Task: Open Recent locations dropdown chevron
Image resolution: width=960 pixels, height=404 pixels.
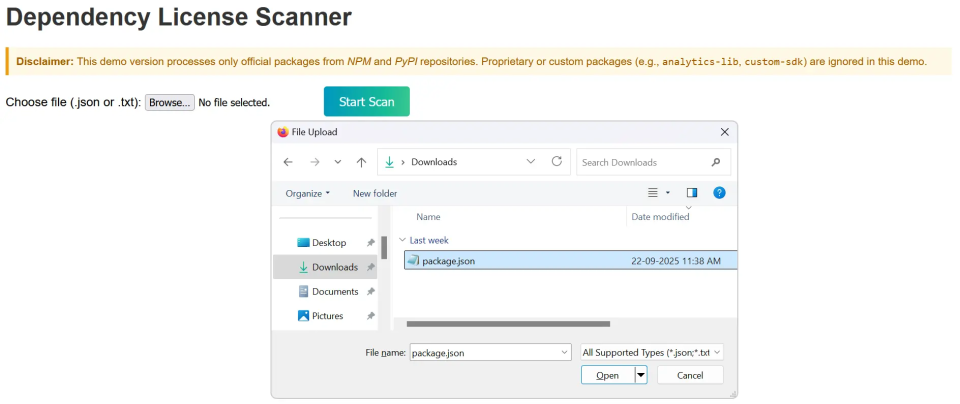Action: [x=338, y=162]
